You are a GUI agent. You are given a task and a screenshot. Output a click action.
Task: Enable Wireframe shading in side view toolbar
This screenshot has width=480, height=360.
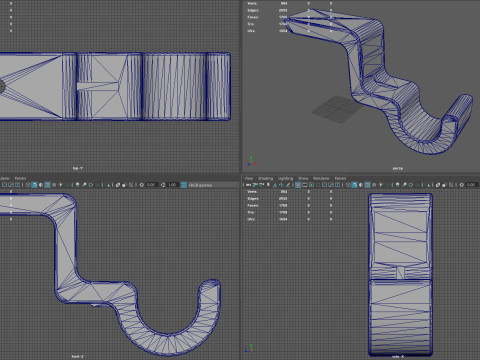point(348,185)
